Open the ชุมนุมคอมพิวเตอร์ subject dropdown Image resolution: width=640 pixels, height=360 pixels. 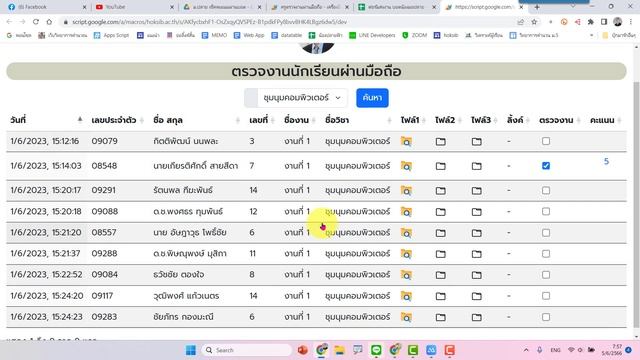click(x=302, y=98)
